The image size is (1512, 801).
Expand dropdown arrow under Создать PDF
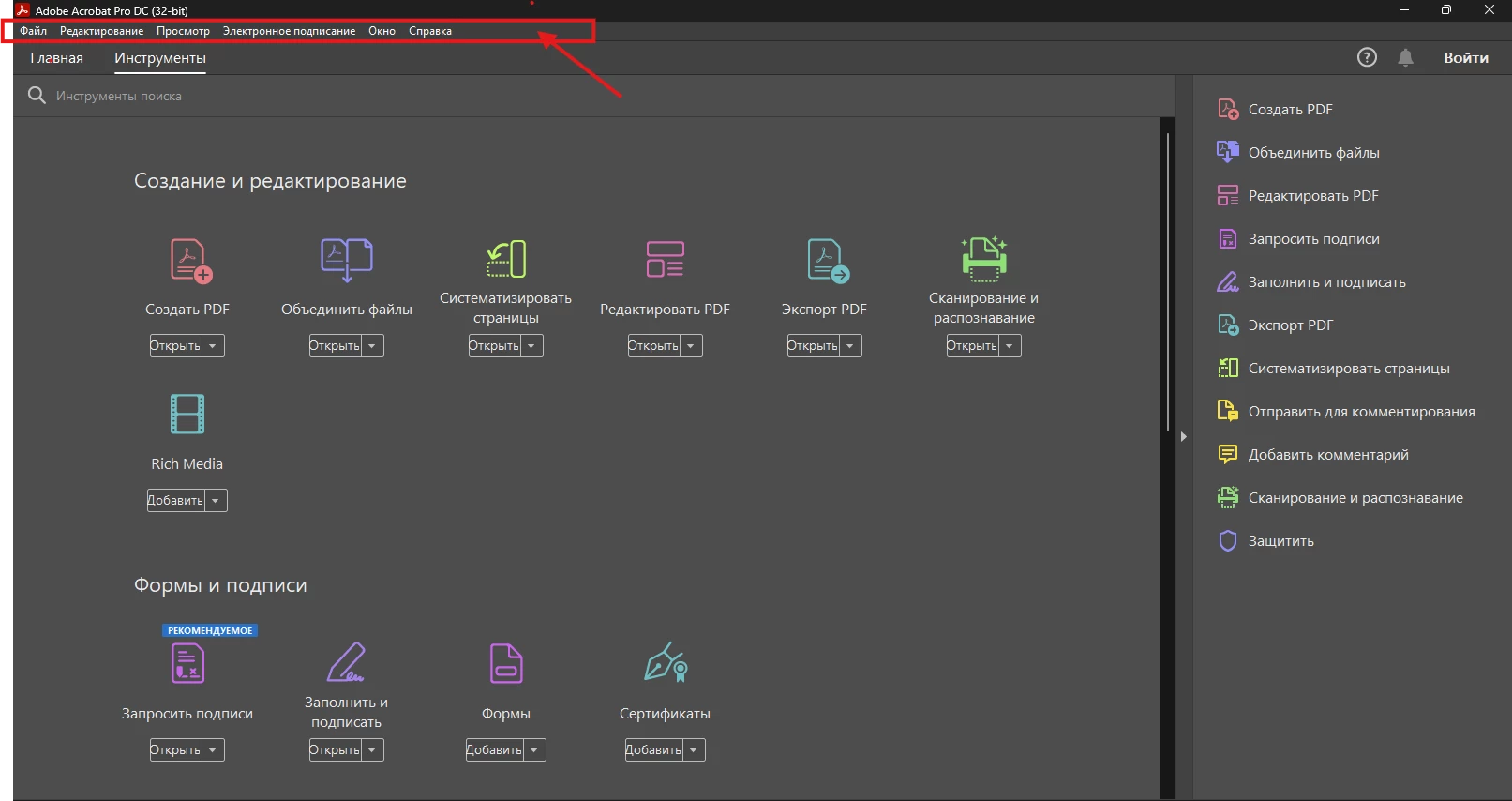[213, 346]
